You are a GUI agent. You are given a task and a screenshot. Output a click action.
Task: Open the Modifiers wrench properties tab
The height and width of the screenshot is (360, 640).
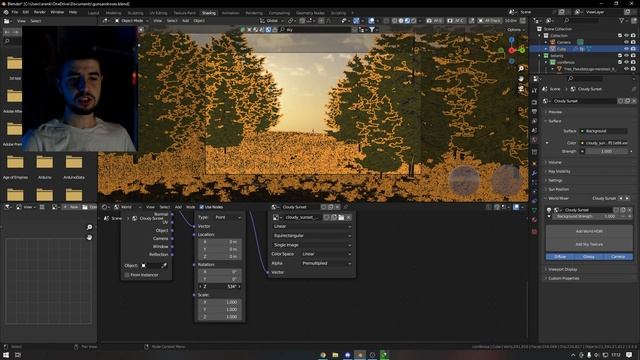pyautogui.click(x=534, y=173)
